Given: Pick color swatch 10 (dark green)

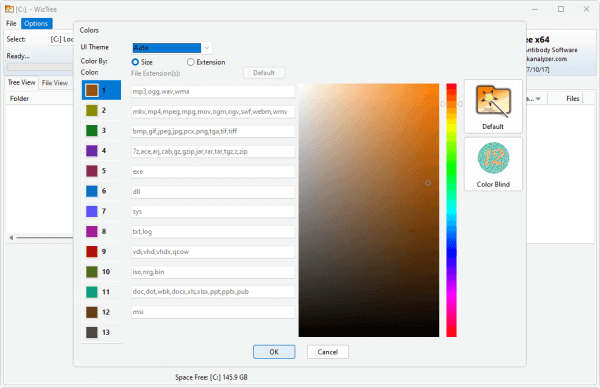Looking at the screenshot, I should pyautogui.click(x=92, y=272).
